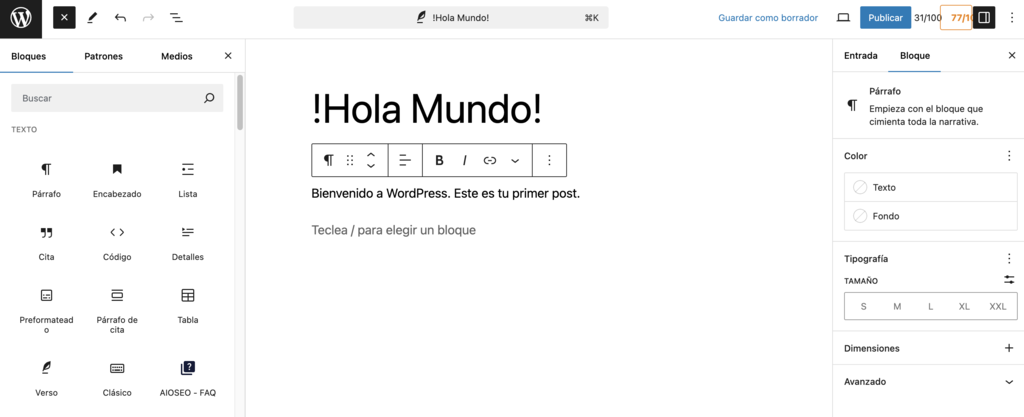
Task: Switch to the Patrones tab
Action: [x=103, y=56]
